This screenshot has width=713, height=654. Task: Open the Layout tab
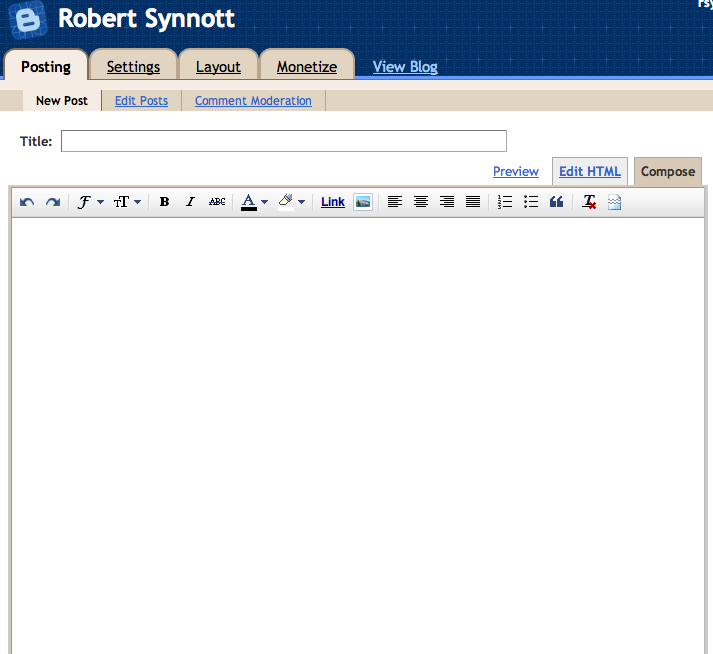218,67
